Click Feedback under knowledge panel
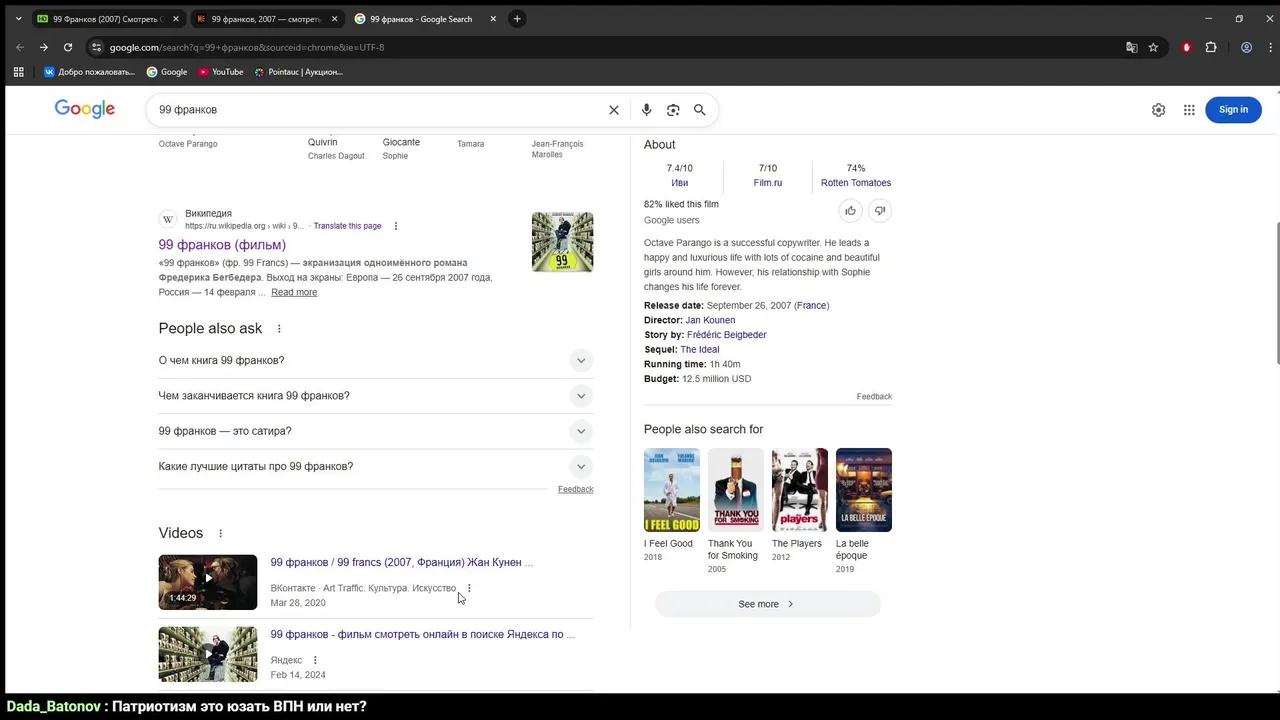The image size is (1280, 720). (x=874, y=397)
